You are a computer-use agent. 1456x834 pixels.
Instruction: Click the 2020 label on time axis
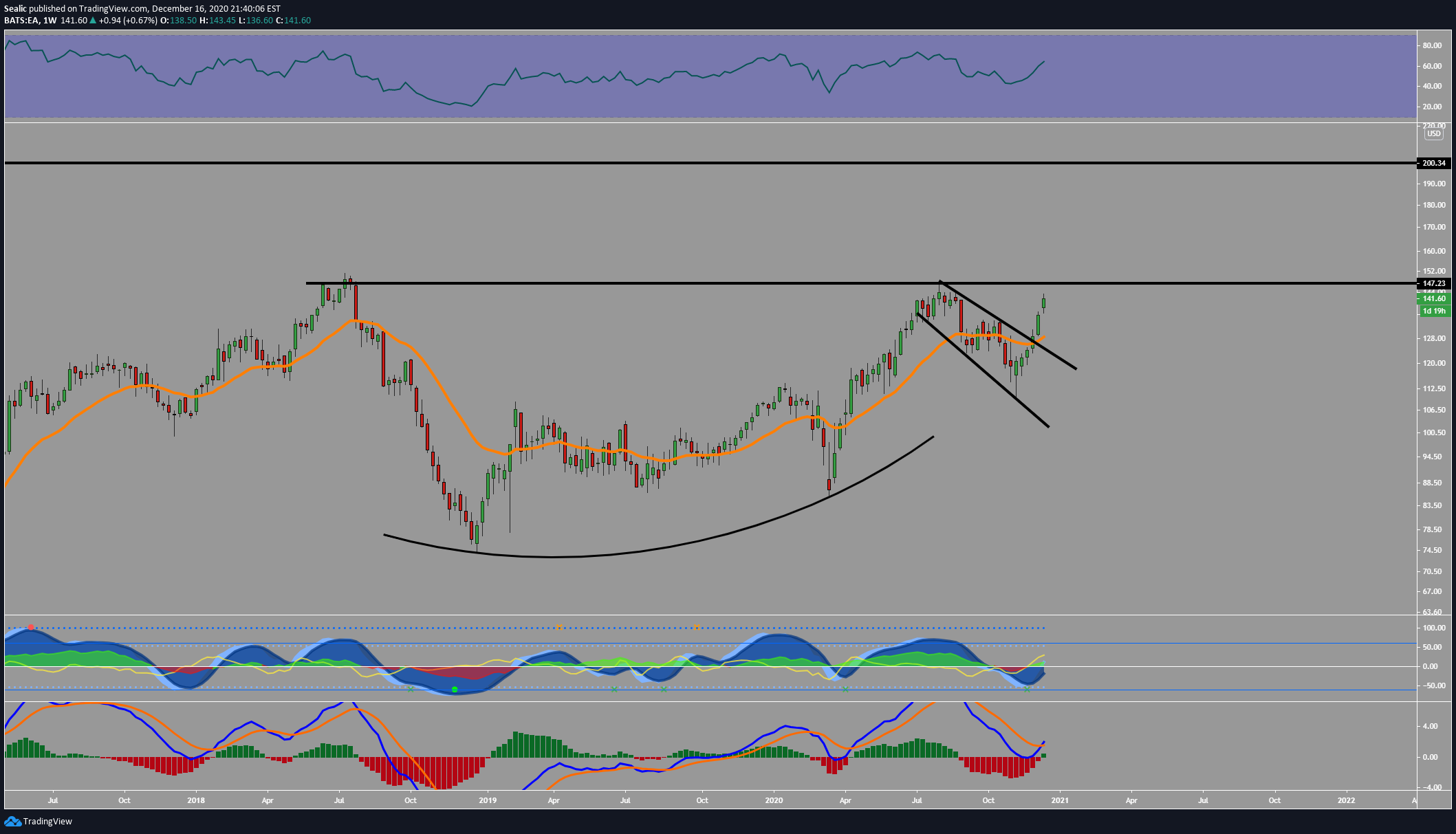pos(774,800)
